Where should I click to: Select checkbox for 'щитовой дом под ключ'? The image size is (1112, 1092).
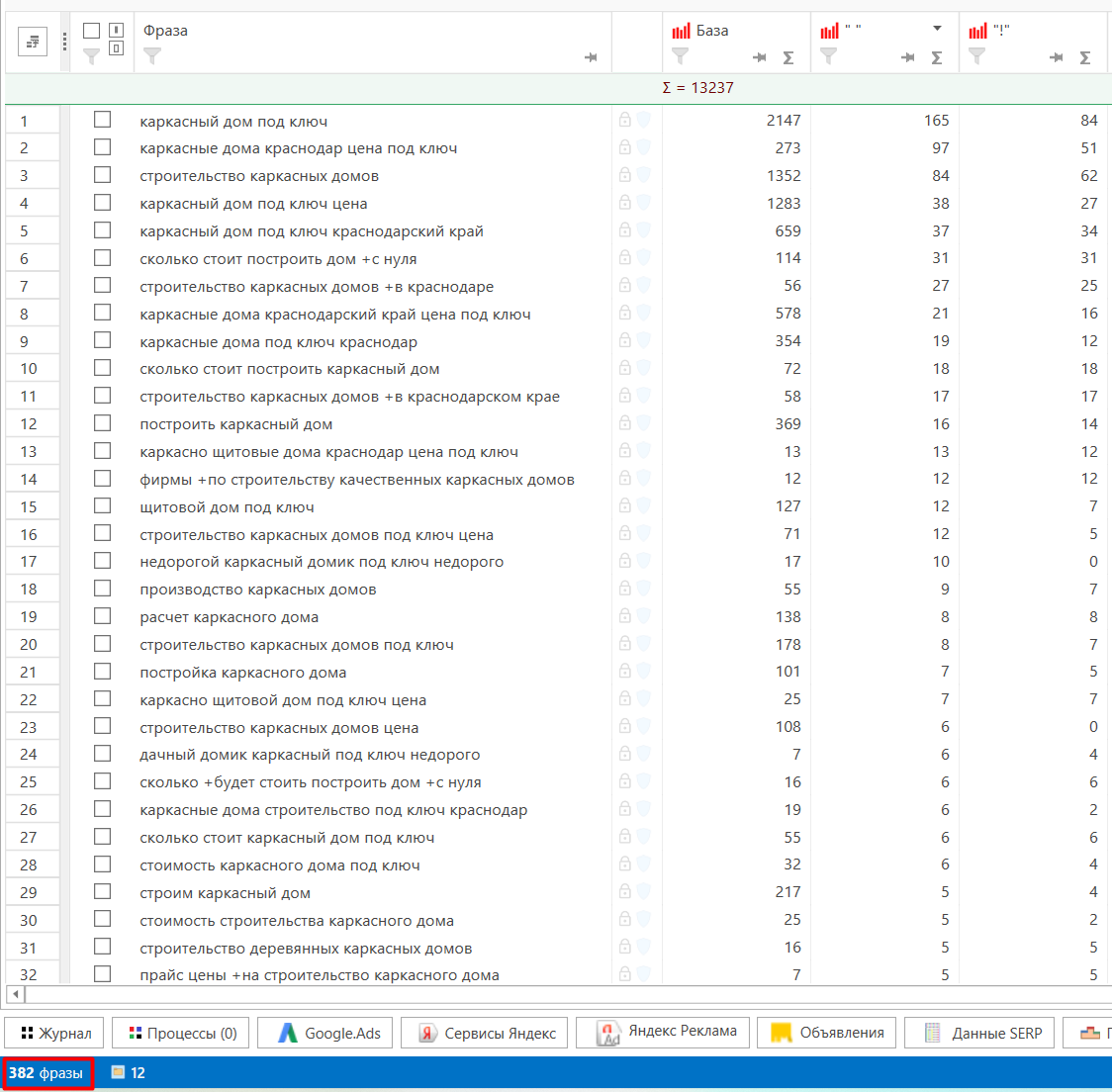(x=103, y=505)
